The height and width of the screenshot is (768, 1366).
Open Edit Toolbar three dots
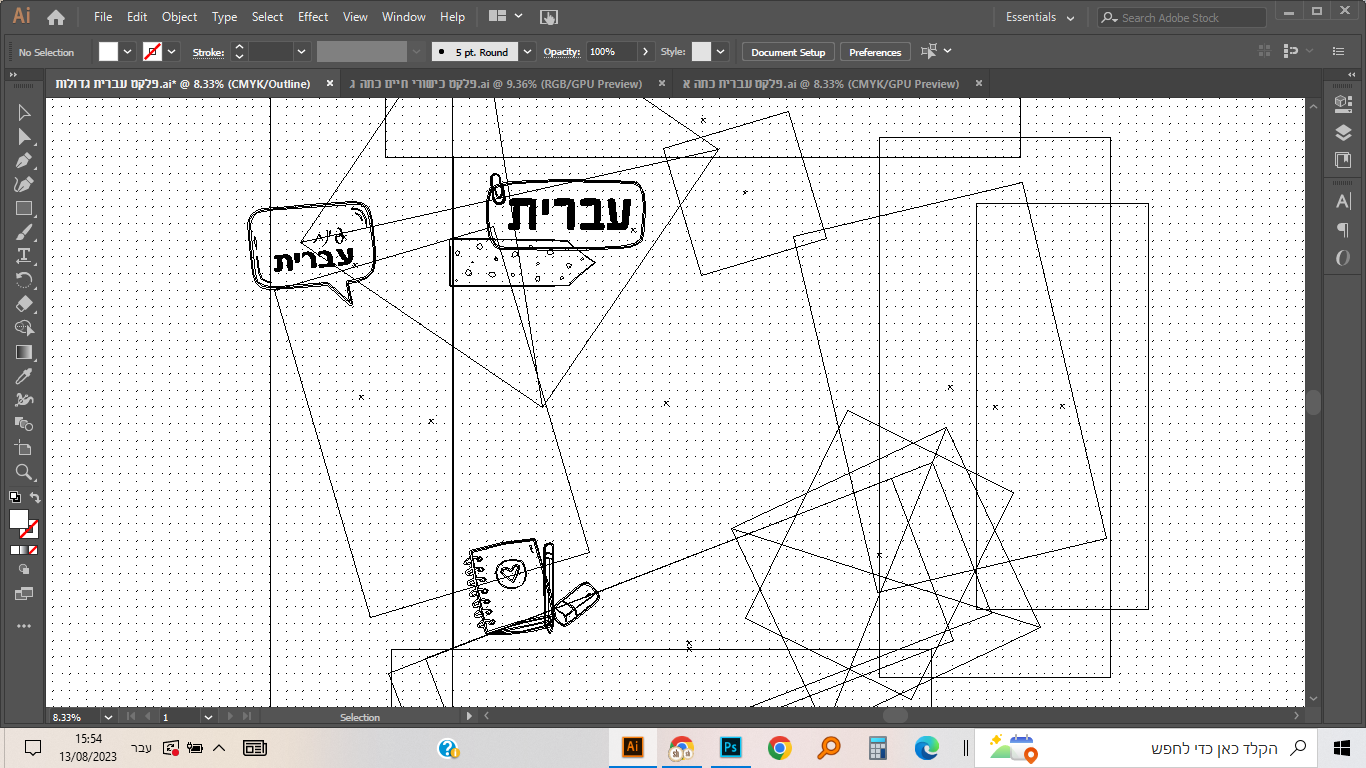tap(24, 626)
